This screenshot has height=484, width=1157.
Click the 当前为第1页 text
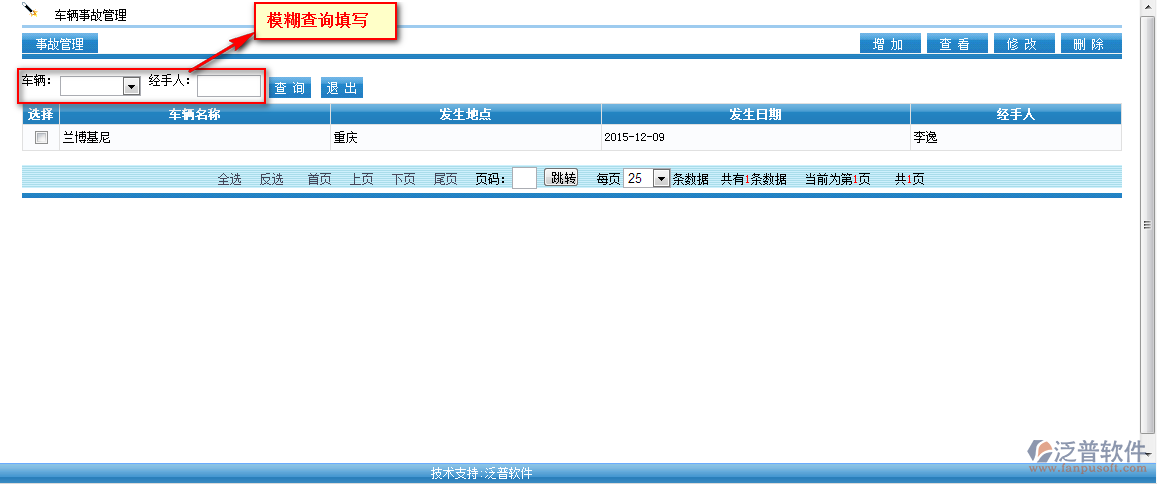click(x=837, y=179)
